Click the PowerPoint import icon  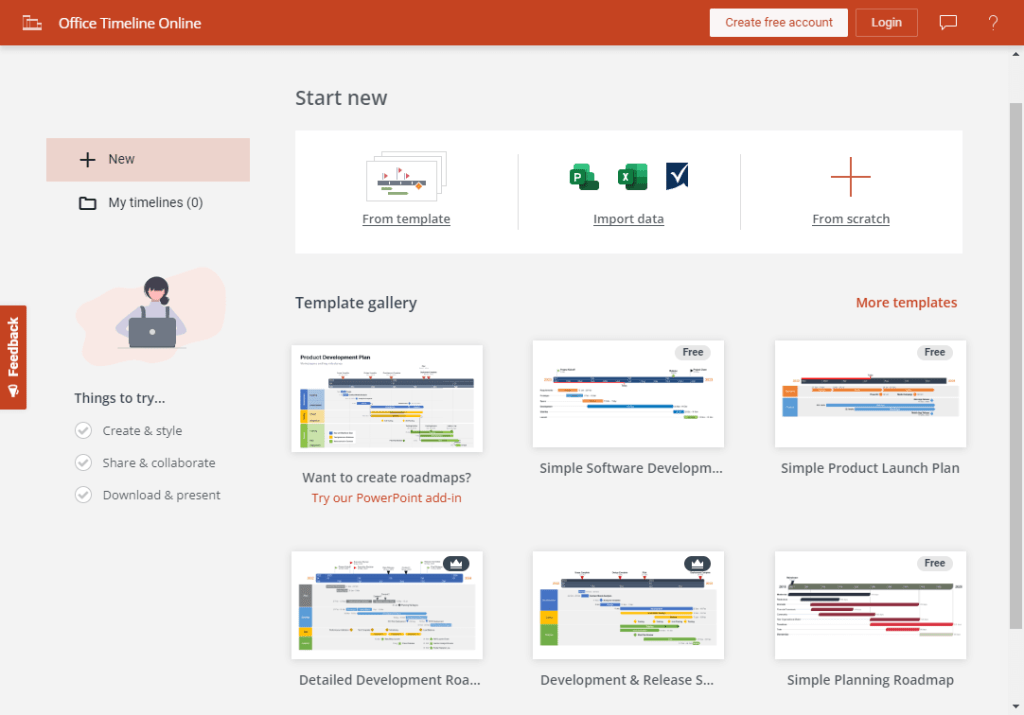(x=584, y=176)
